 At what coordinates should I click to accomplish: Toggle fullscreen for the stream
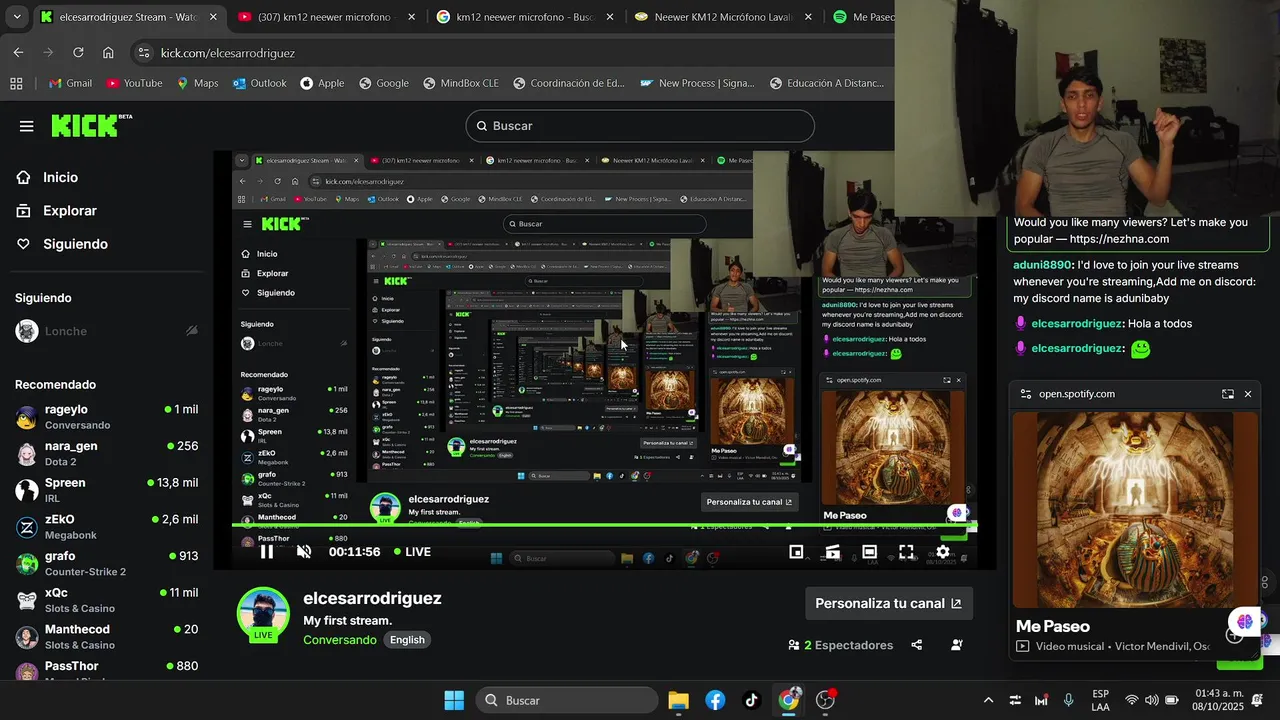point(906,551)
